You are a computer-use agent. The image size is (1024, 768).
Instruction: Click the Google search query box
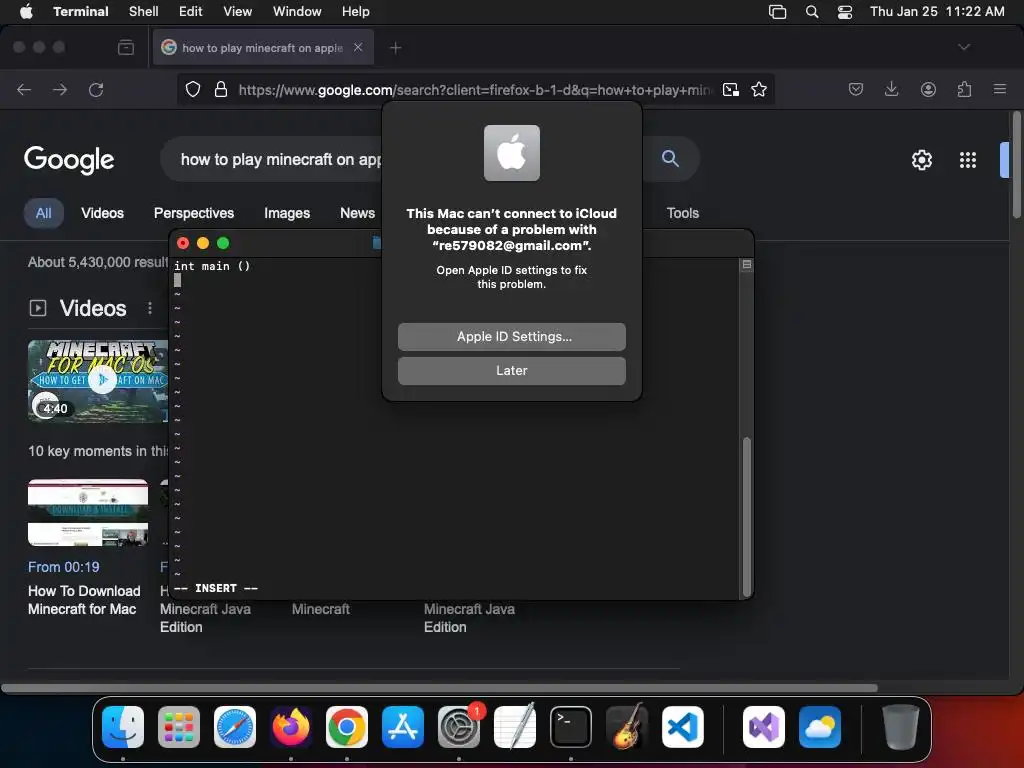[x=281, y=159]
